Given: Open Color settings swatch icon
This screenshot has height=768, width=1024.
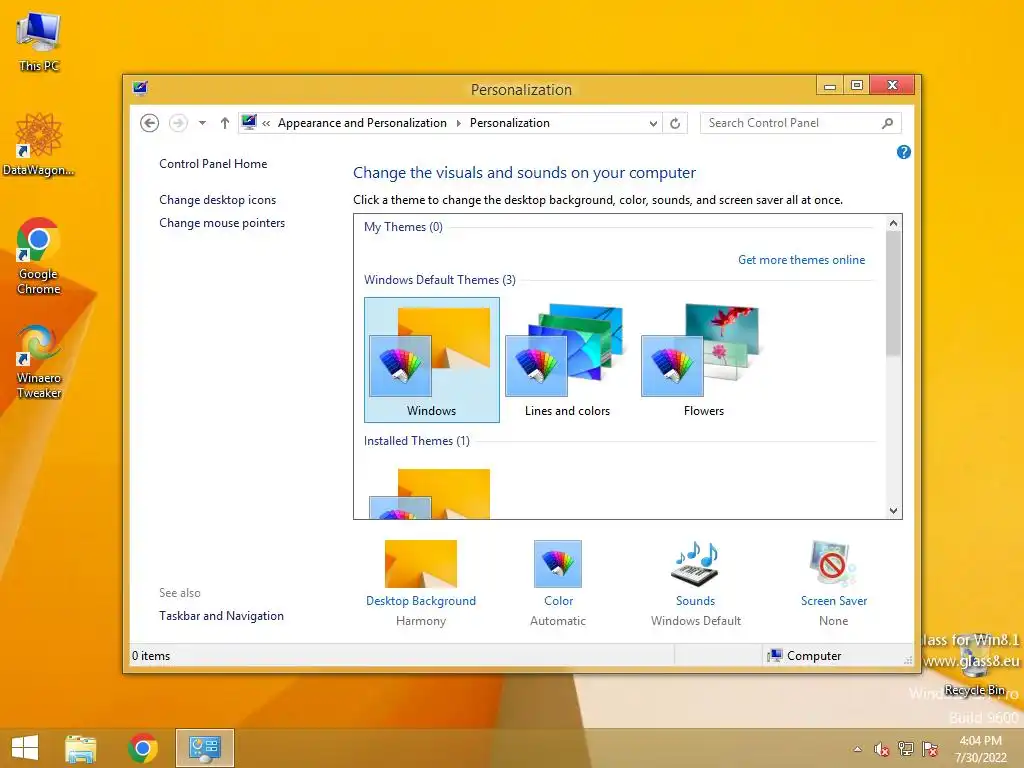Looking at the screenshot, I should (x=558, y=564).
